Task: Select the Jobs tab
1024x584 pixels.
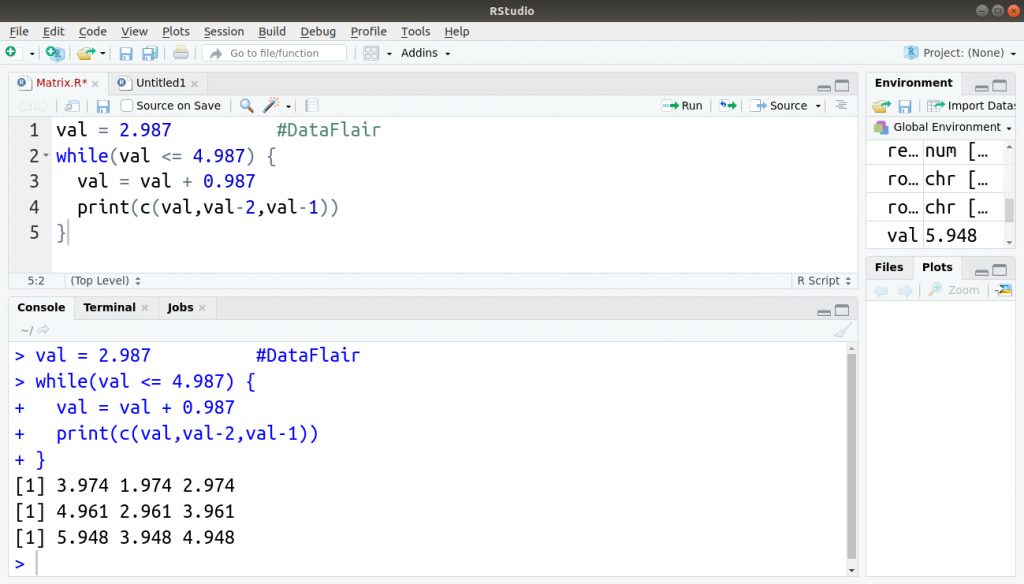Action: tap(180, 307)
